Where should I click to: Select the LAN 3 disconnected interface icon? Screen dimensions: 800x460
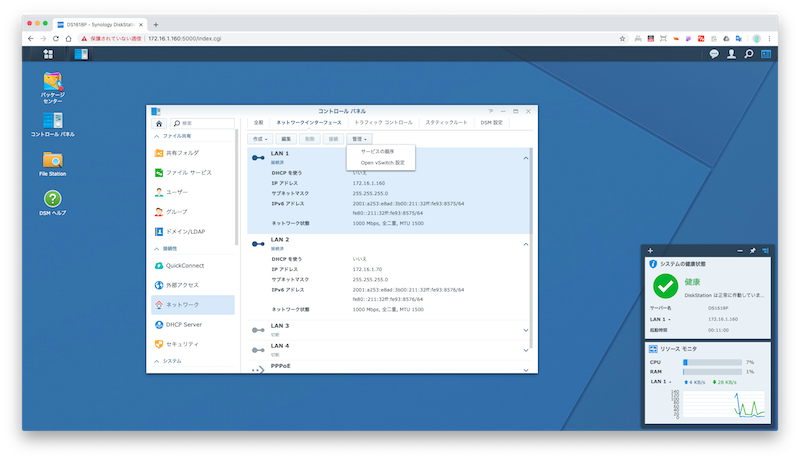(258, 330)
